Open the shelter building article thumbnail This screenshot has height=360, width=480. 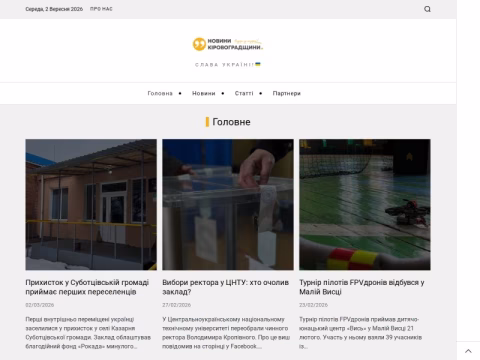[91, 204]
